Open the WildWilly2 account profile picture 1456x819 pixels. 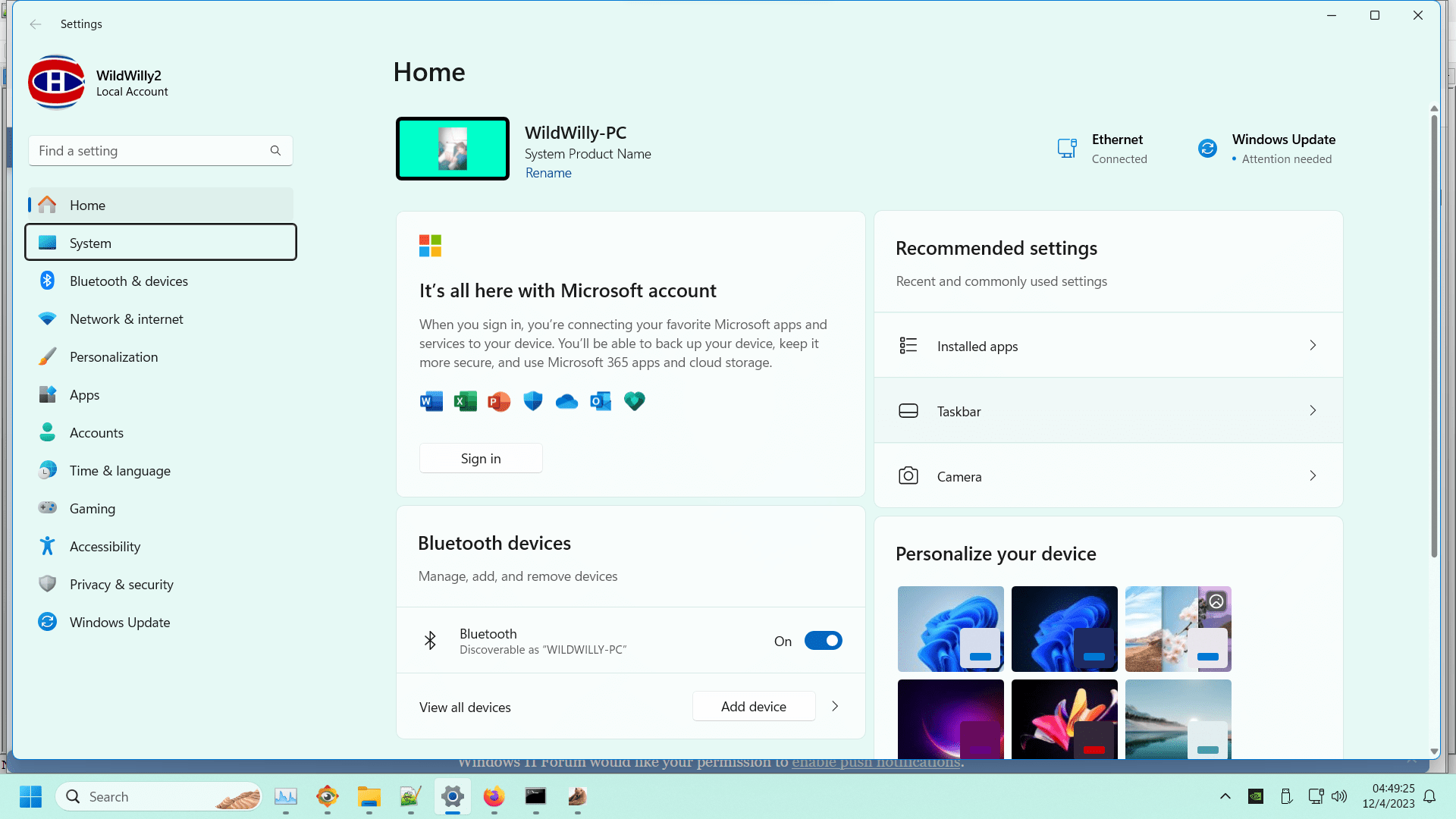click(x=56, y=82)
